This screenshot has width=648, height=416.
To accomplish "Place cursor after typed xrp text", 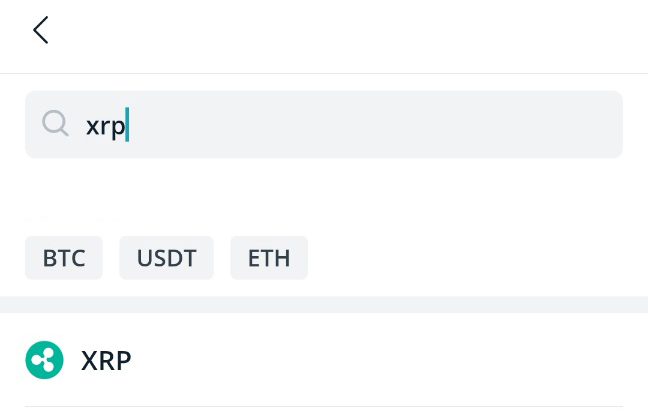I will tap(128, 125).
